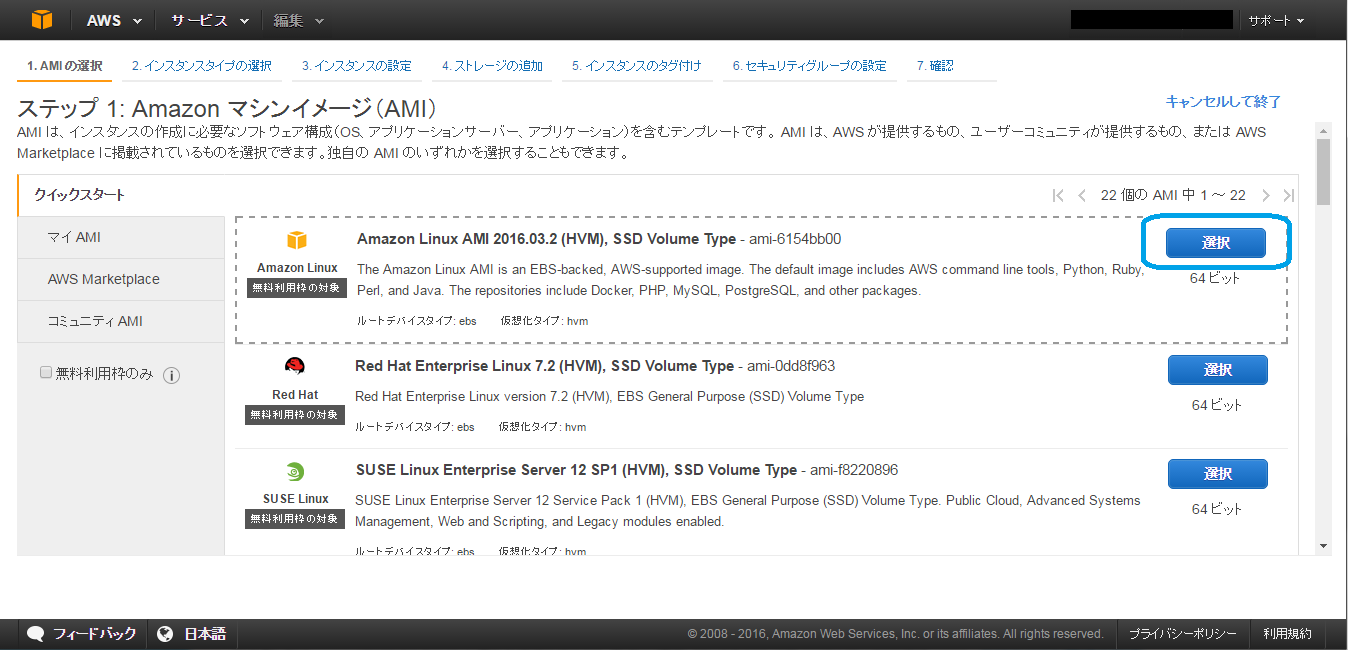Click the ステップ 1: Amazon マシンイメージ heading
The width and height of the screenshot is (1348, 650).
pos(227,109)
